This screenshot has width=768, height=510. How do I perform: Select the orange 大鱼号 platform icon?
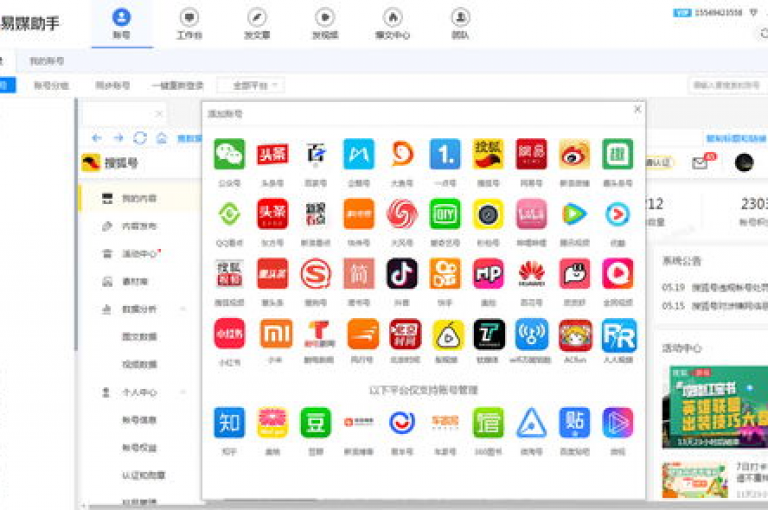pyautogui.click(x=402, y=154)
